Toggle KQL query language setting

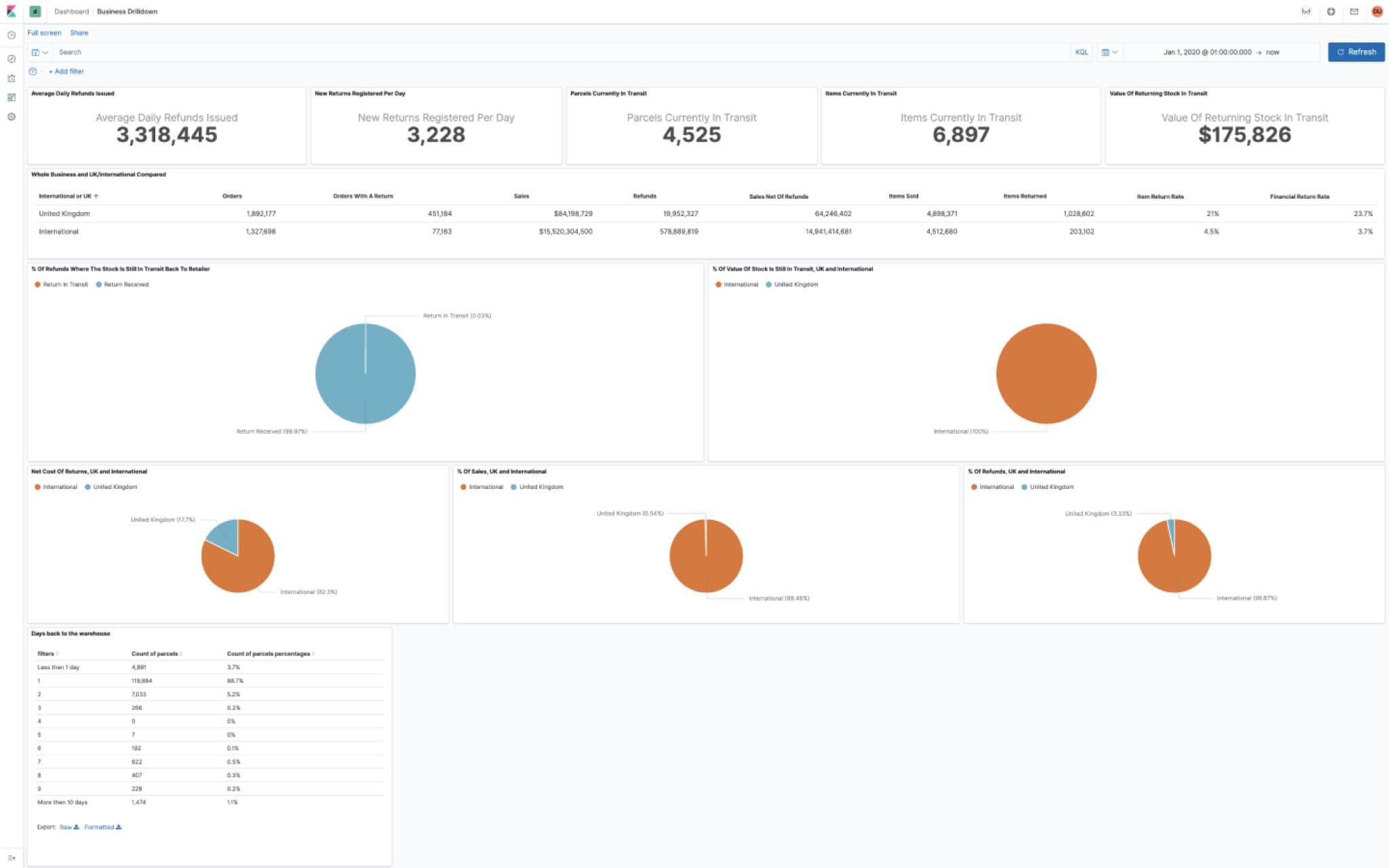pos(1081,52)
